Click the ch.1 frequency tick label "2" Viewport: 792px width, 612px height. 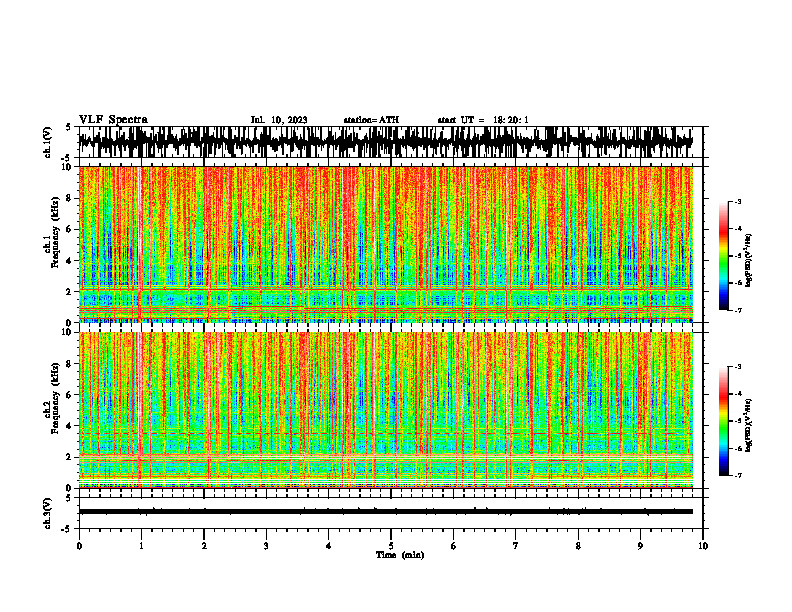point(70,291)
